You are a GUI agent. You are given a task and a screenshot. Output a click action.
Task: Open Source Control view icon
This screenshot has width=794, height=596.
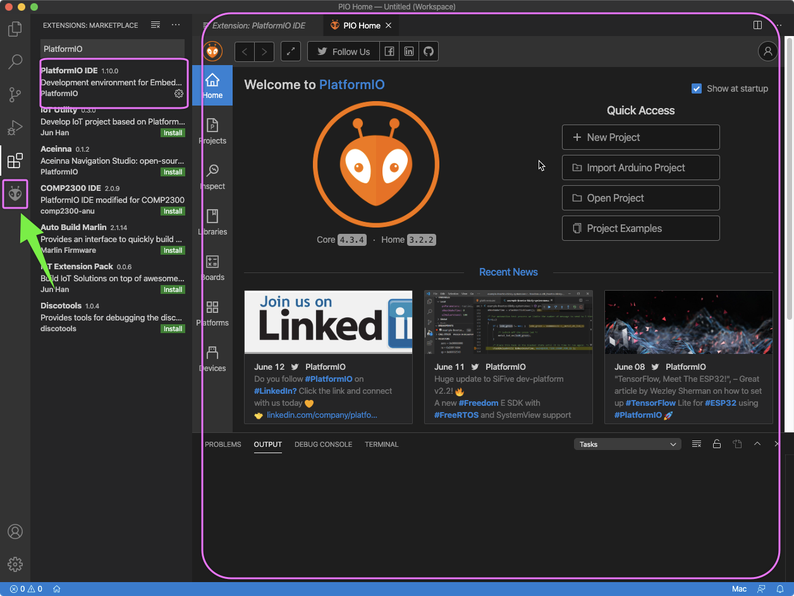pos(15,95)
